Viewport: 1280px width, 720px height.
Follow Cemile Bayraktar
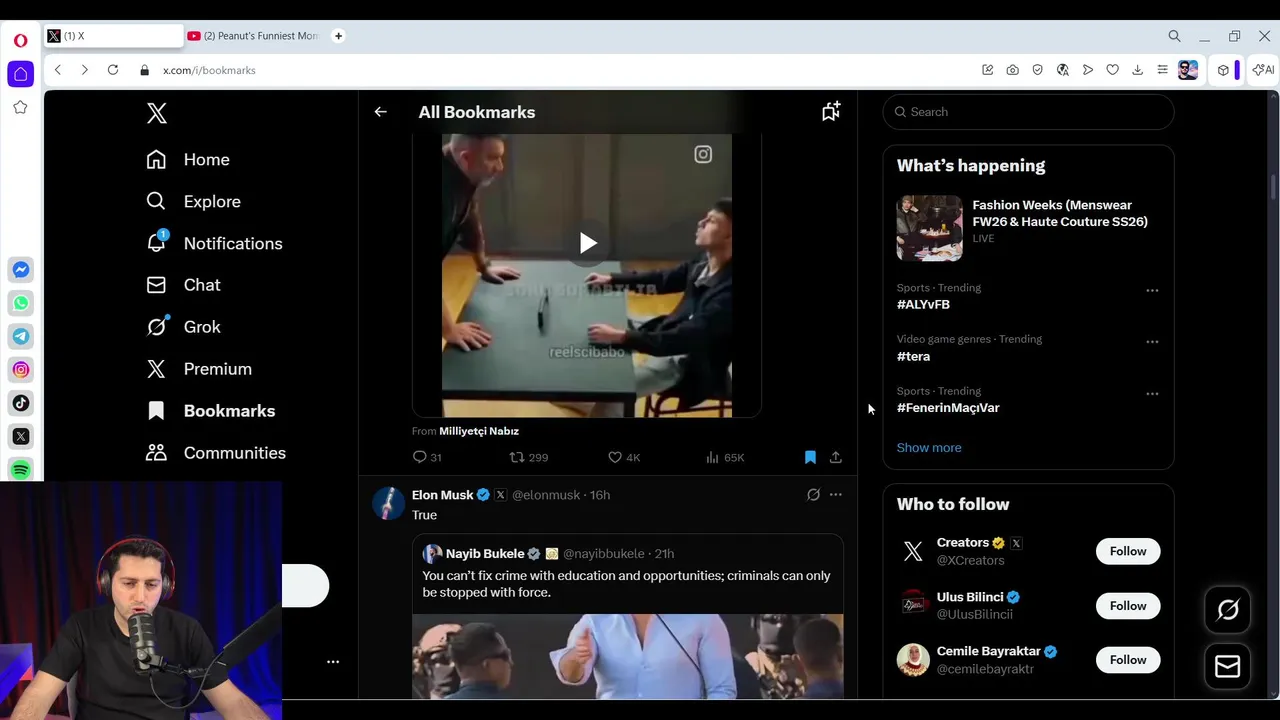[1128, 660]
